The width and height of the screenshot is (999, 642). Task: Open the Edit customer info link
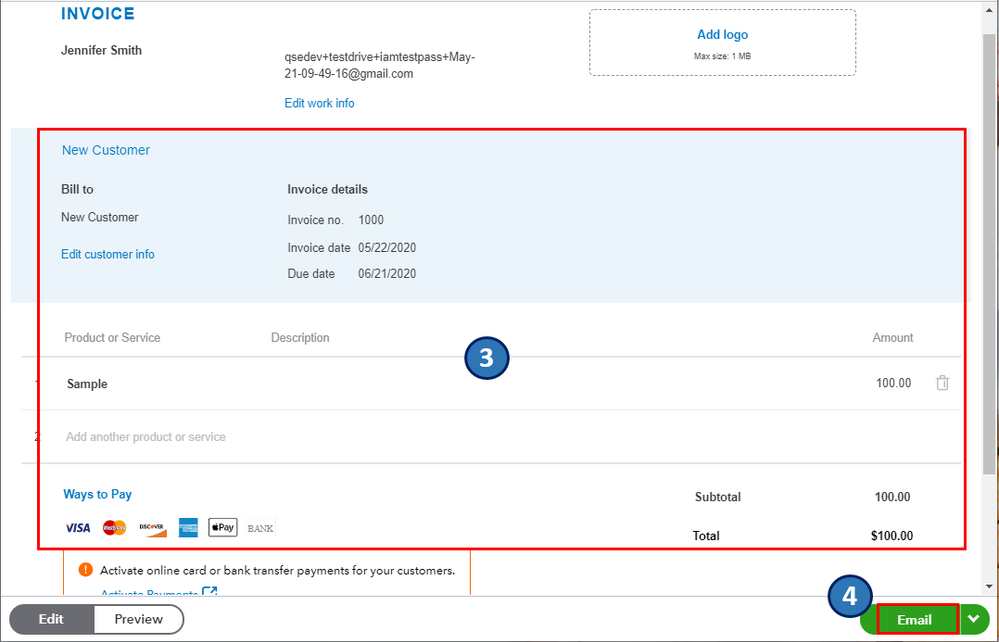(x=108, y=254)
